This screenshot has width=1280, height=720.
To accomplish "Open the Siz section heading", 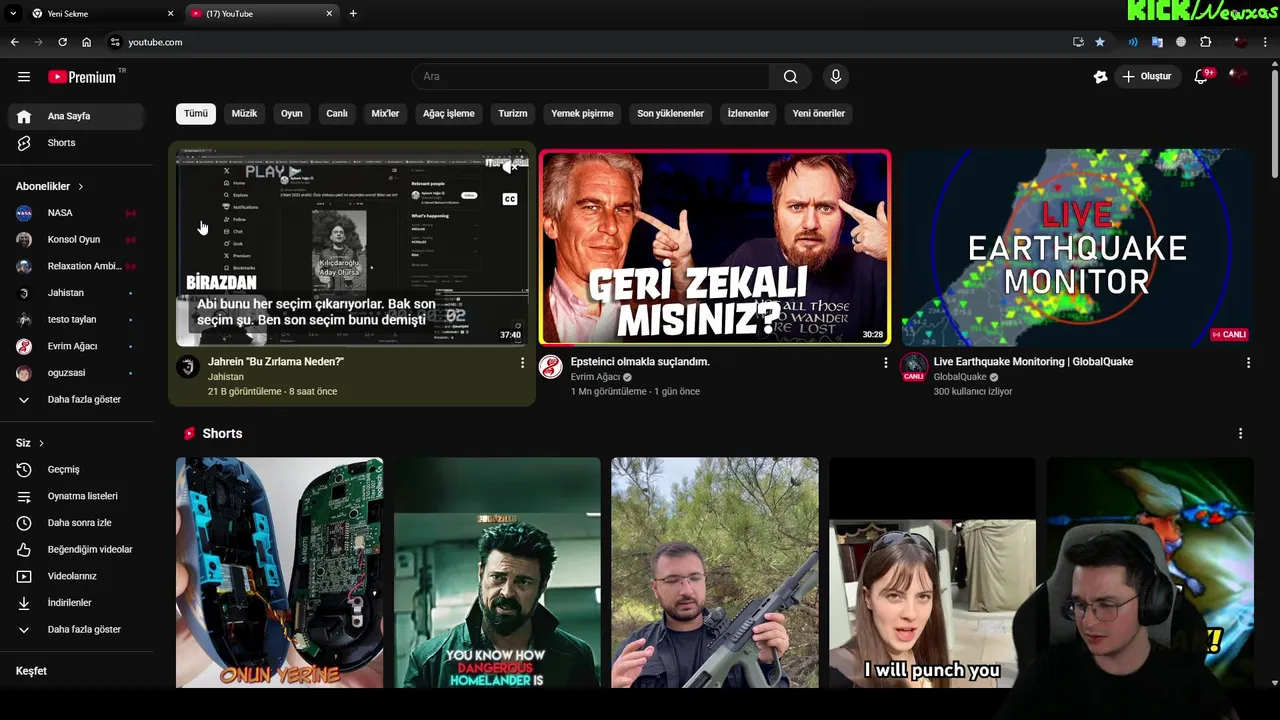I will tap(30, 443).
